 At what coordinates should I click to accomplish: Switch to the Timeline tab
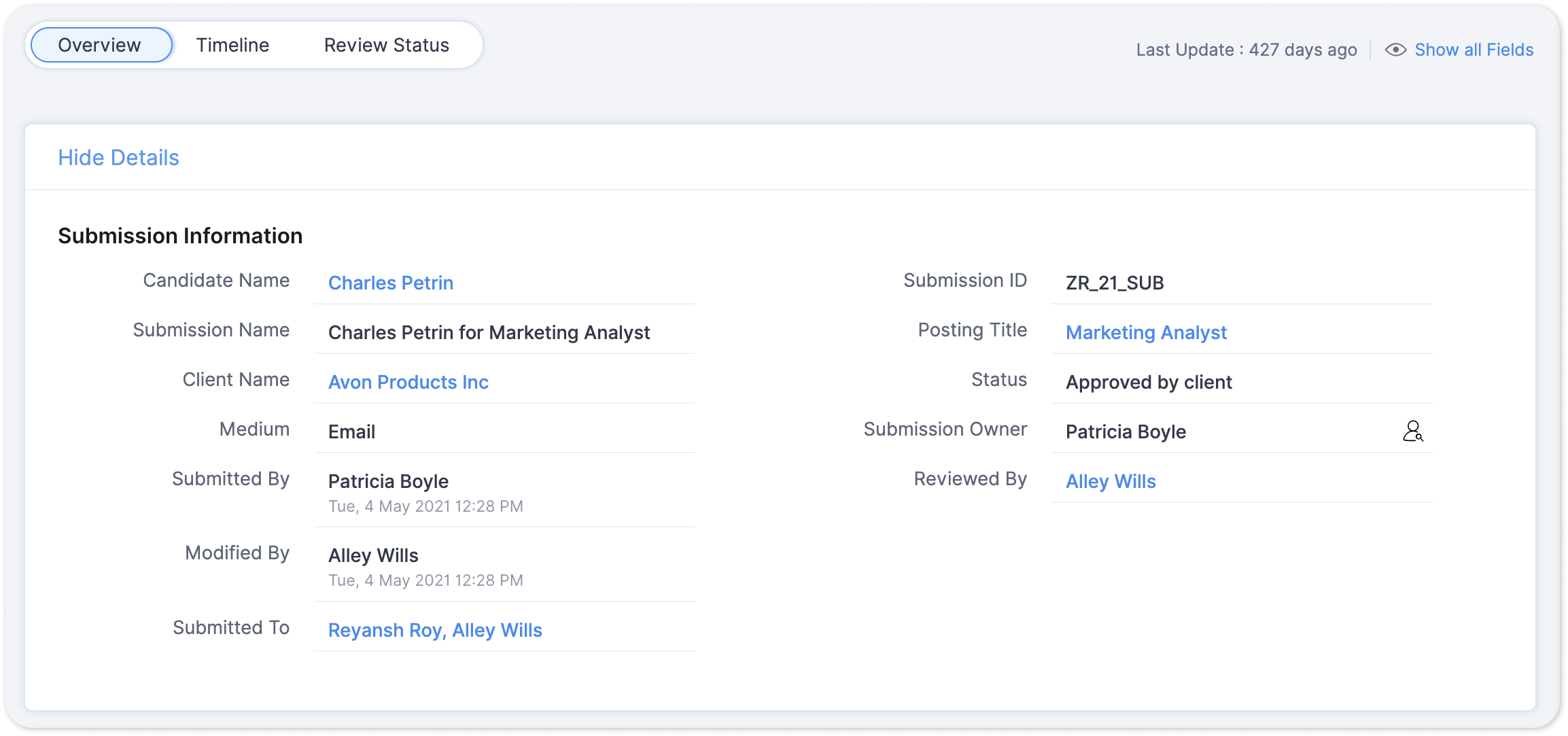(232, 45)
